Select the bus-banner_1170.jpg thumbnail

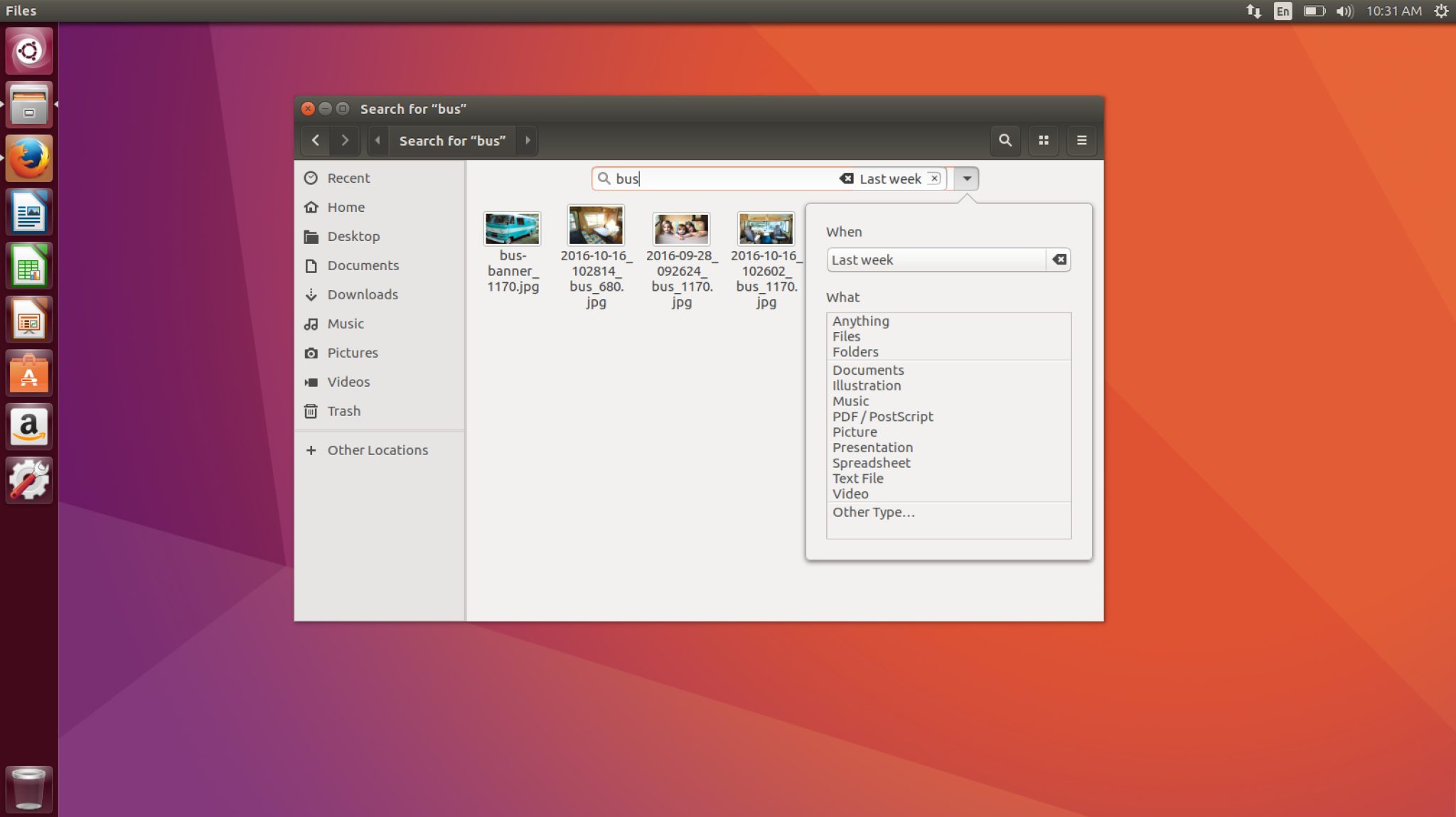pyautogui.click(x=511, y=228)
